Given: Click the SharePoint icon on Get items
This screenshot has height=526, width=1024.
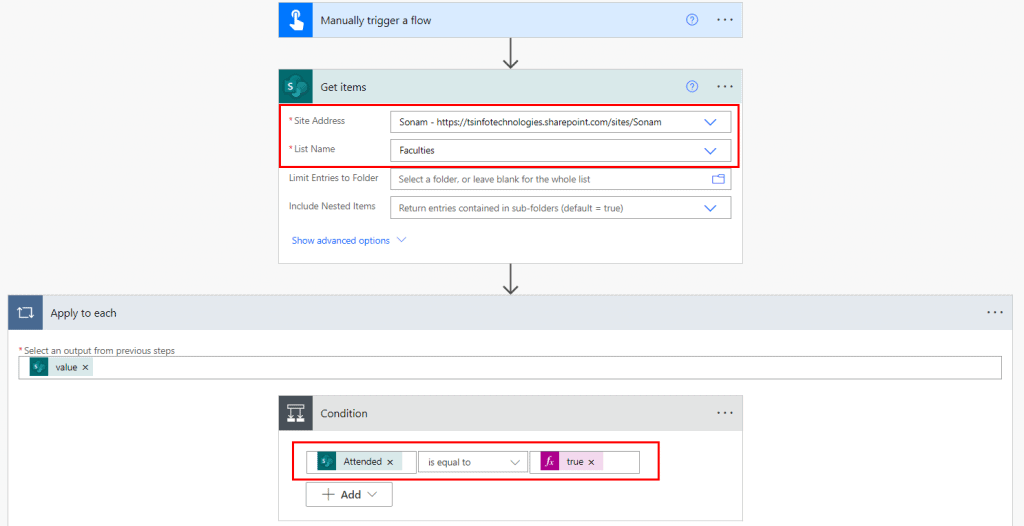Looking at the screenshot, I should coord(296,86).
